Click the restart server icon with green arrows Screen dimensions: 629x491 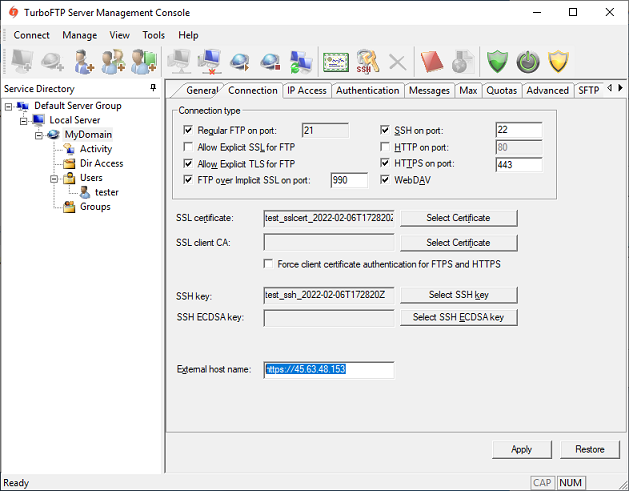pos(301,62)
